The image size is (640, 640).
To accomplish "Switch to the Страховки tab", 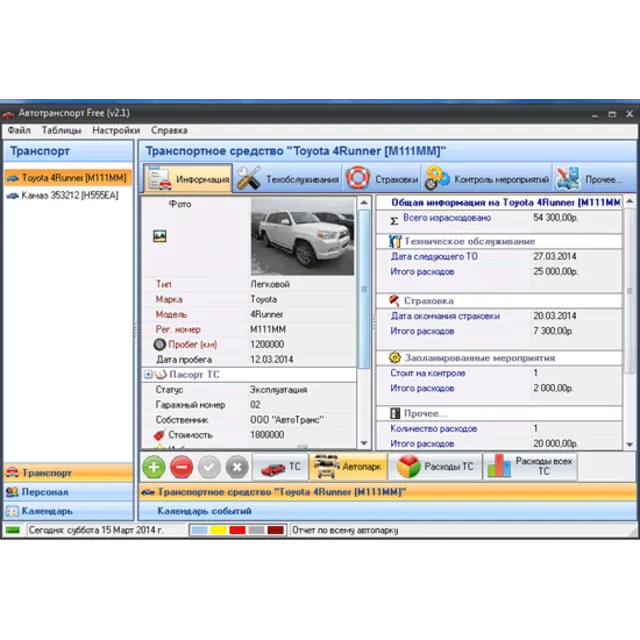I will [x=382, y=178].
